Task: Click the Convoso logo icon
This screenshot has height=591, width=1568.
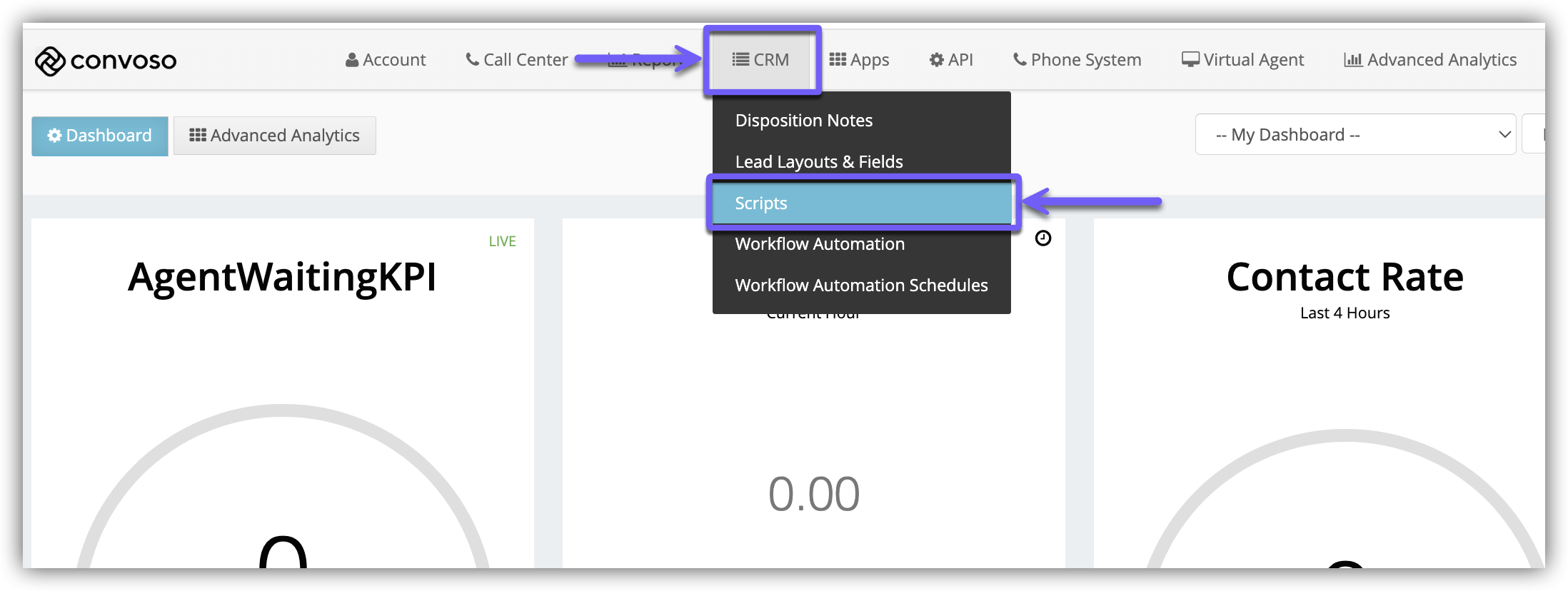Action: click(50, 61)
